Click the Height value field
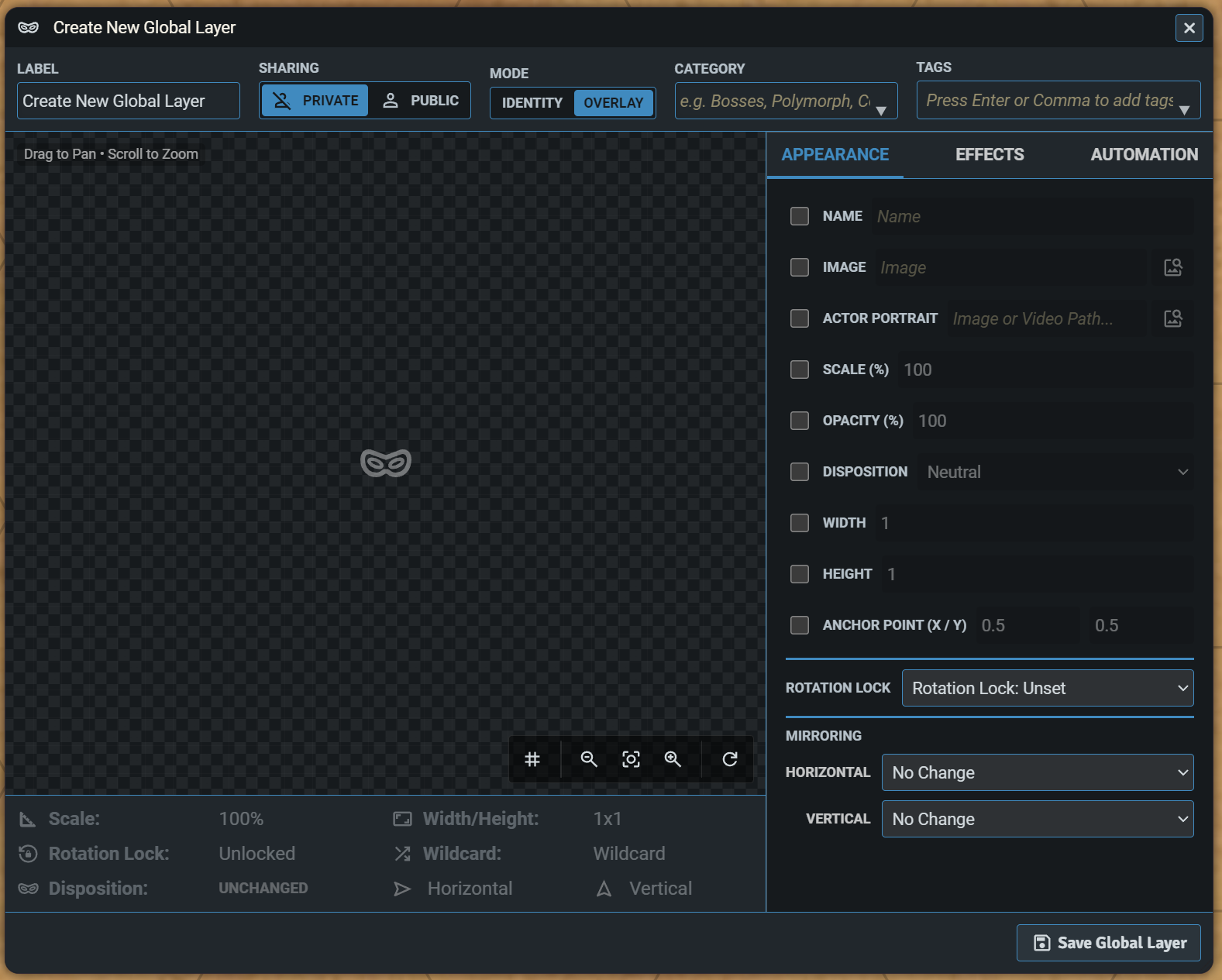This screenshot has width=1222, height=980. 1037,574
